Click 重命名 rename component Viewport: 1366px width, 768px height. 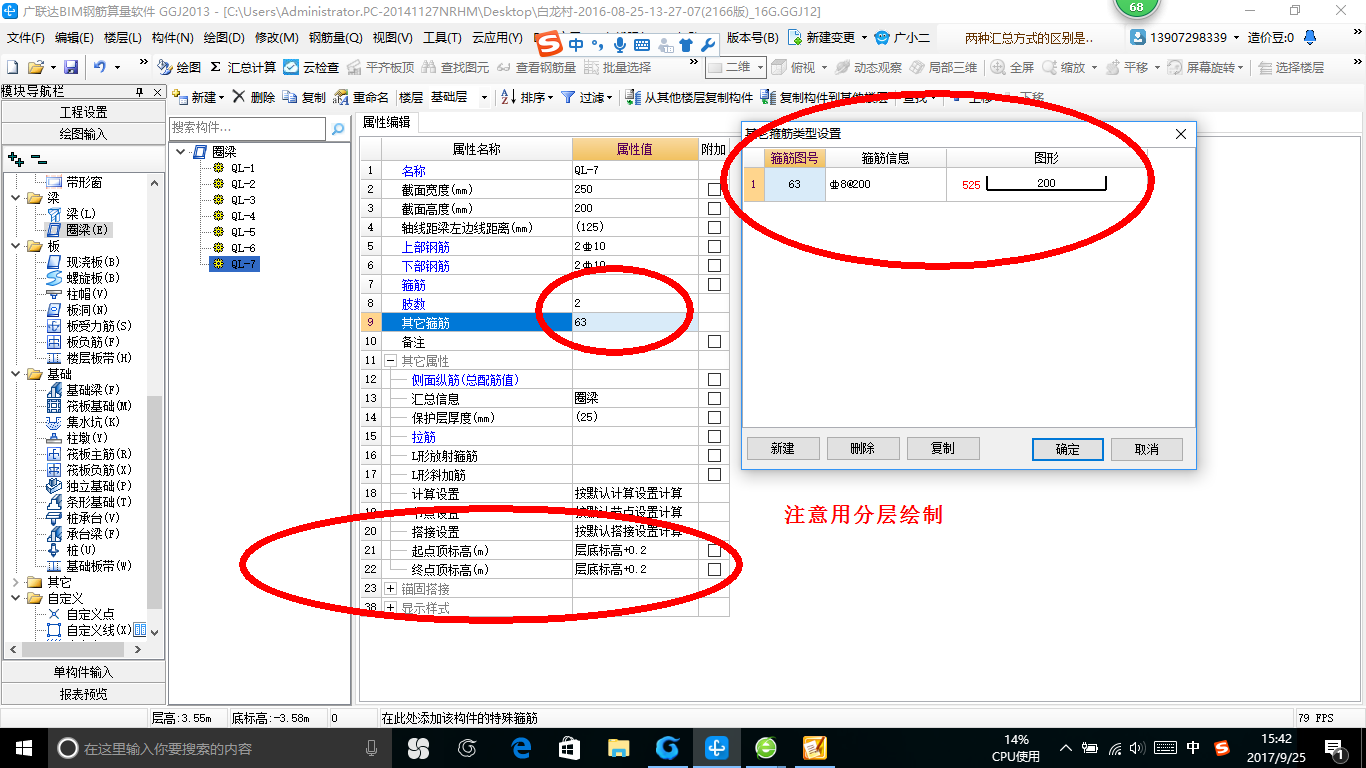(361, 97)
